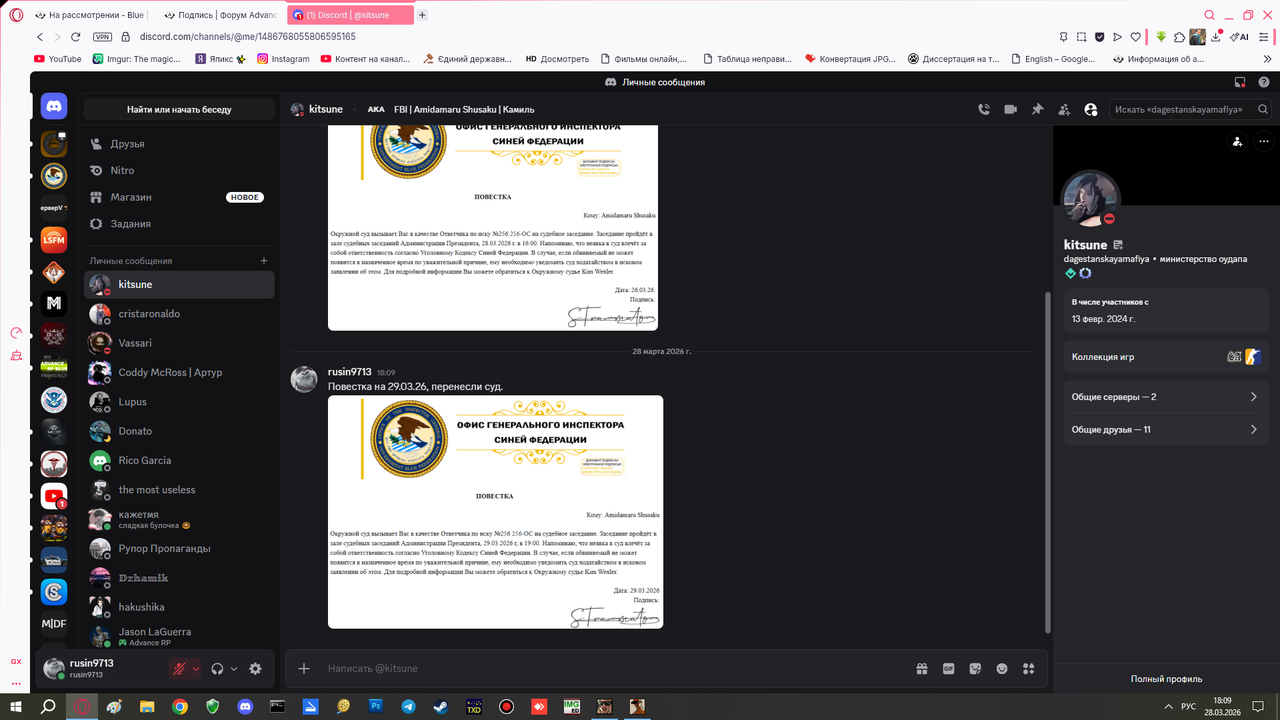Open DM with Coddy McRoss | Артур
The image size is (1280, 720).
(x=179, y=372)
